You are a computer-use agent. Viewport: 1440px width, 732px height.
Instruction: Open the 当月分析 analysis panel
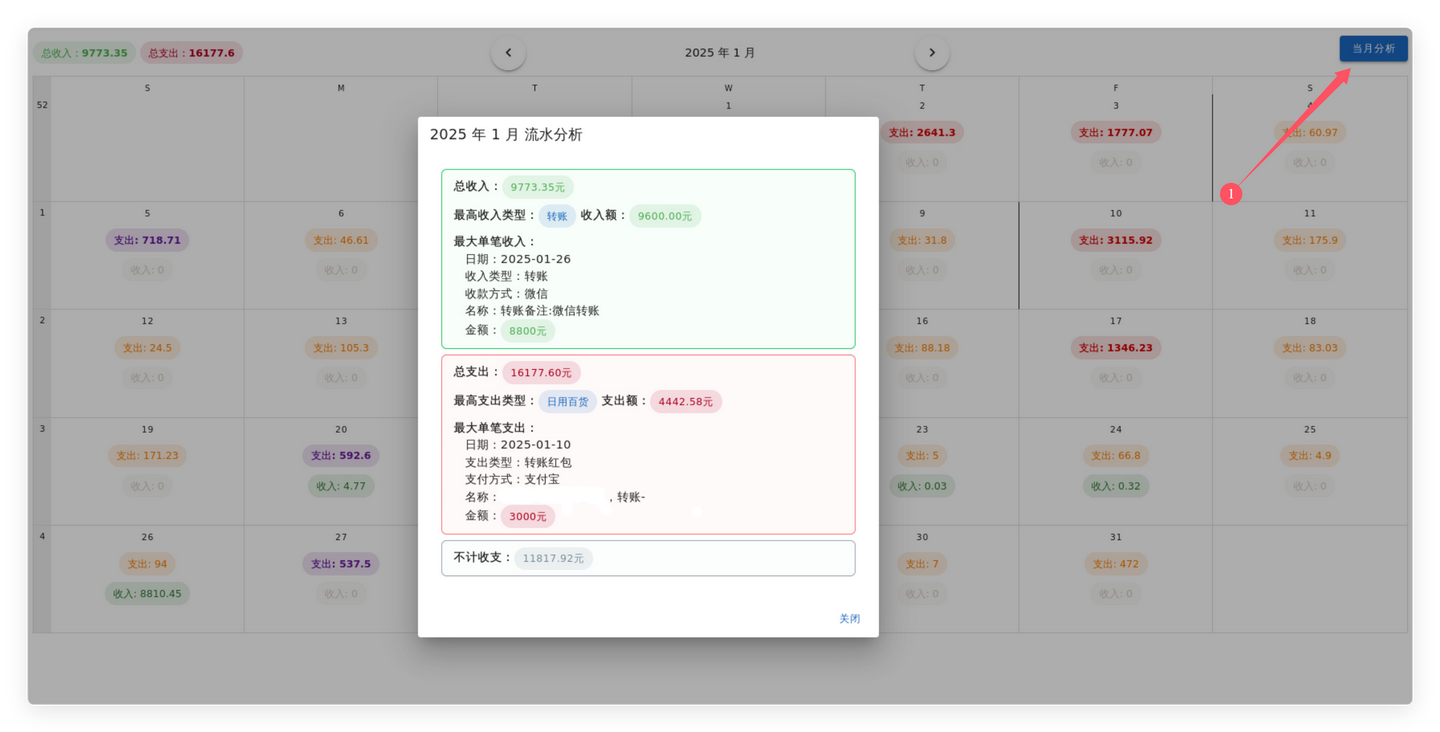(x=1372, y=48)
